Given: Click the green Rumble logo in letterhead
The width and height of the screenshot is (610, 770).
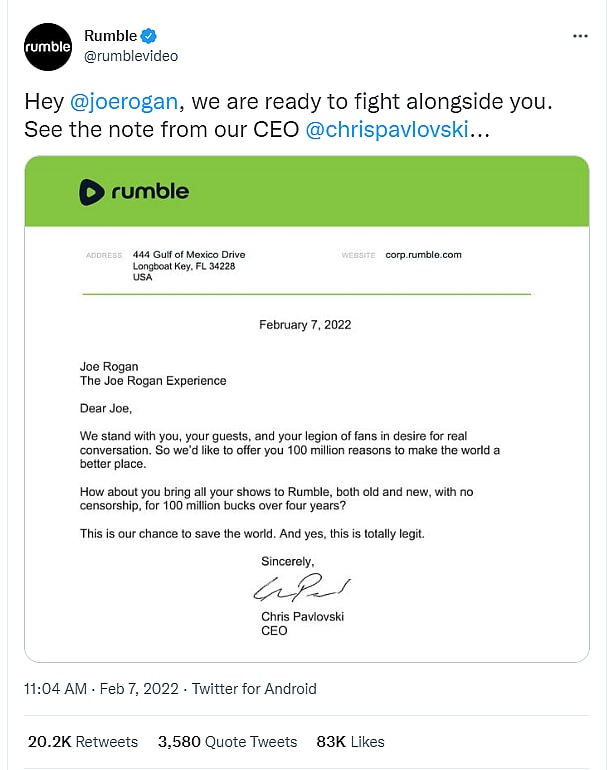Looking at the screenshot, I should tap(134, 191).
